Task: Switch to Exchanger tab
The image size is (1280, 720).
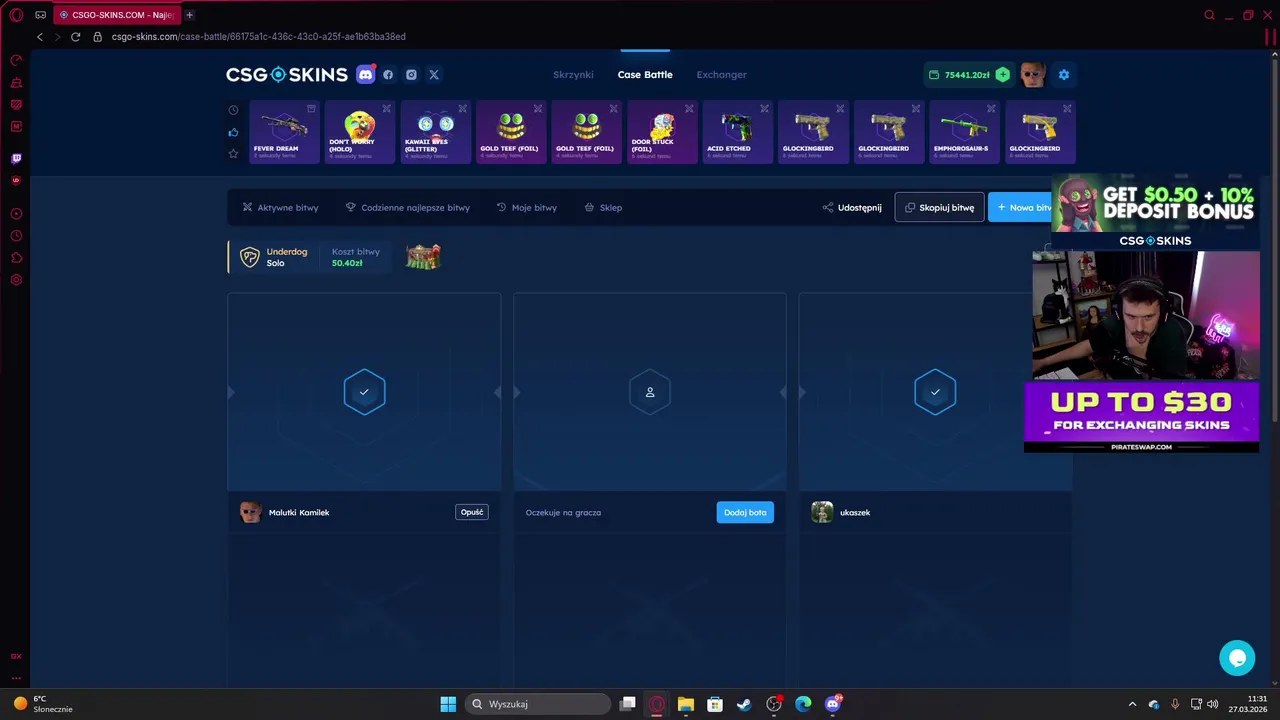Action: [721, 74]
